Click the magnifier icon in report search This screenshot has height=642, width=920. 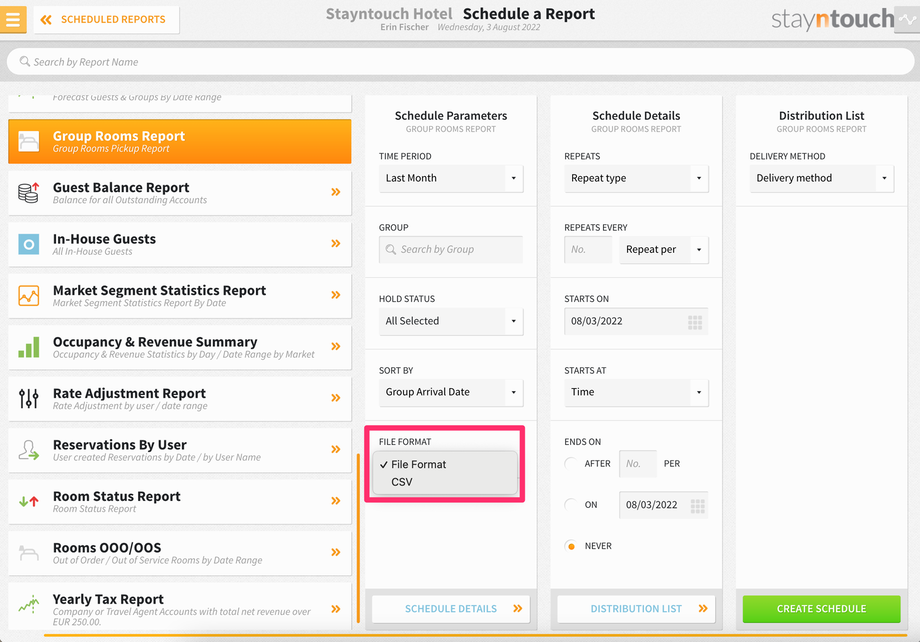point(25,62)
